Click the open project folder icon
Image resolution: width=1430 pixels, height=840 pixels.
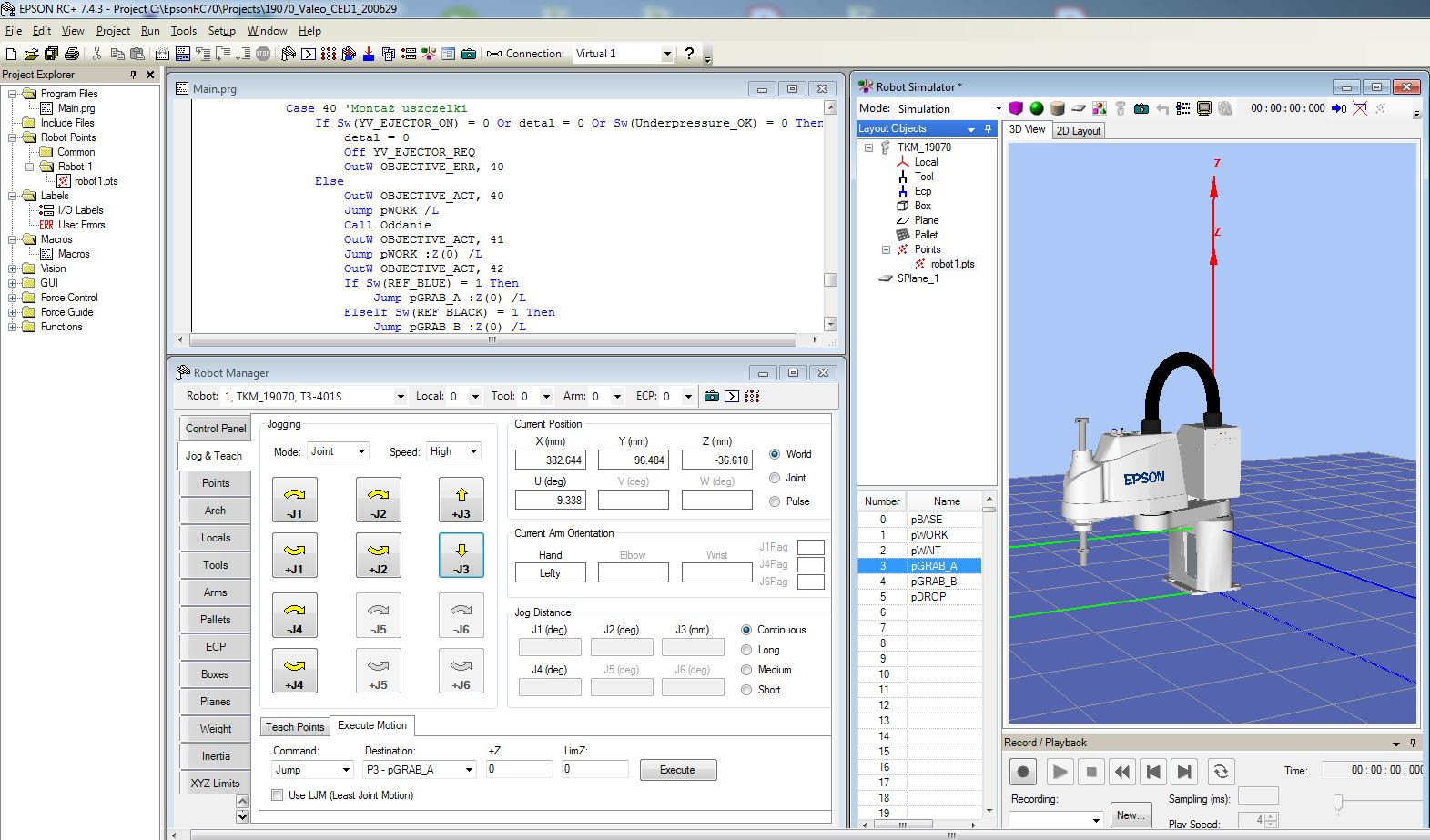31,54
